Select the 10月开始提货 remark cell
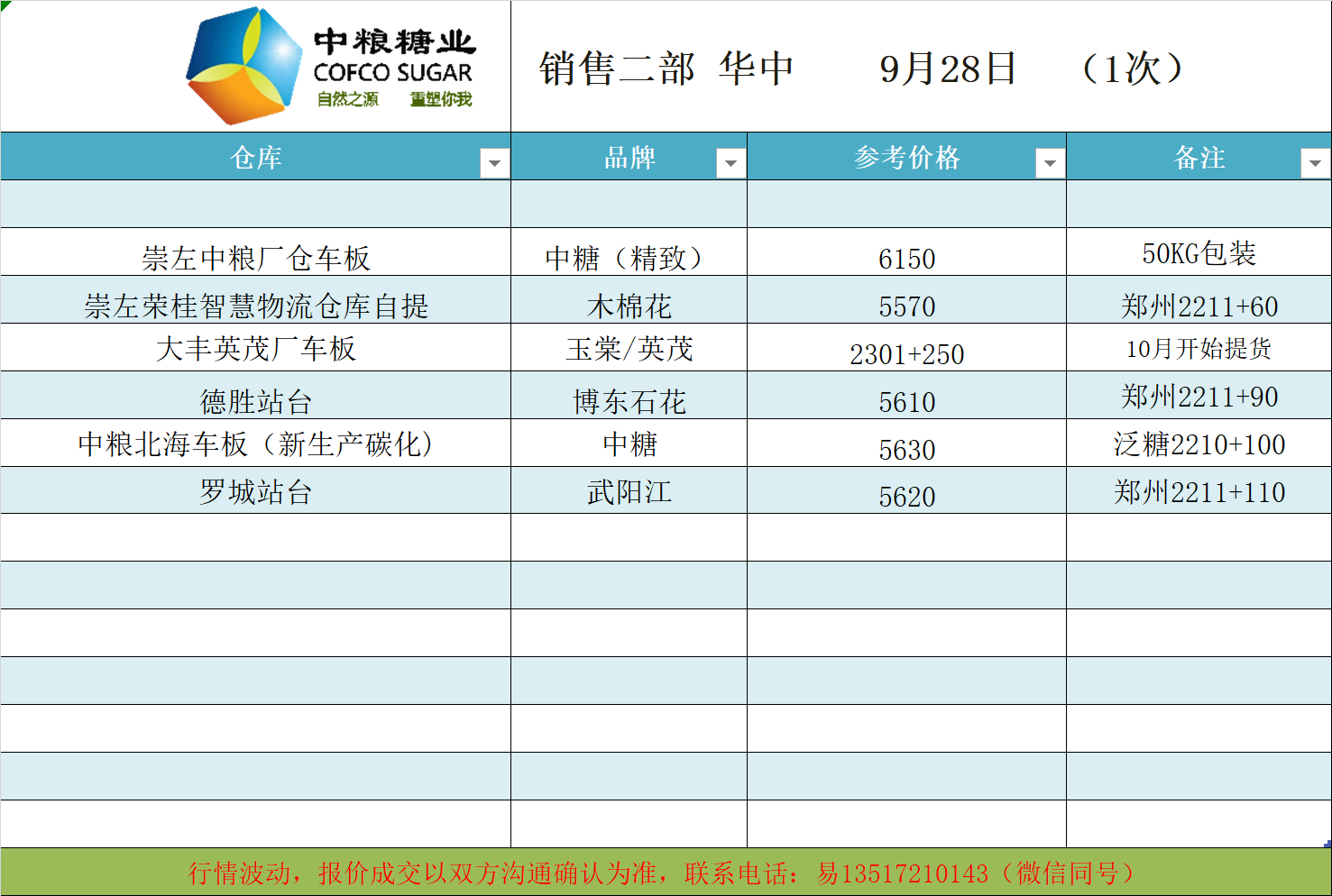The width and height of the screenshot is (1332, 896). pyautogui.click(x=1199, y=348)
